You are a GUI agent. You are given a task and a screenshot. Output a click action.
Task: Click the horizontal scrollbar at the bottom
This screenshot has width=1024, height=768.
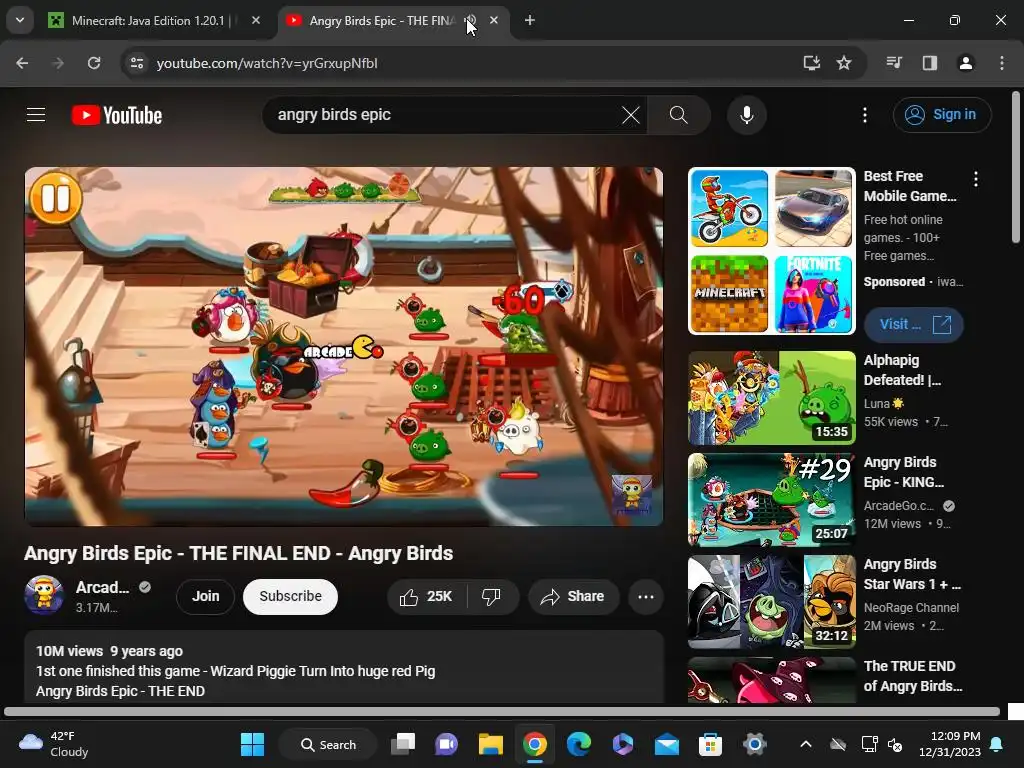tap(502, 712)
